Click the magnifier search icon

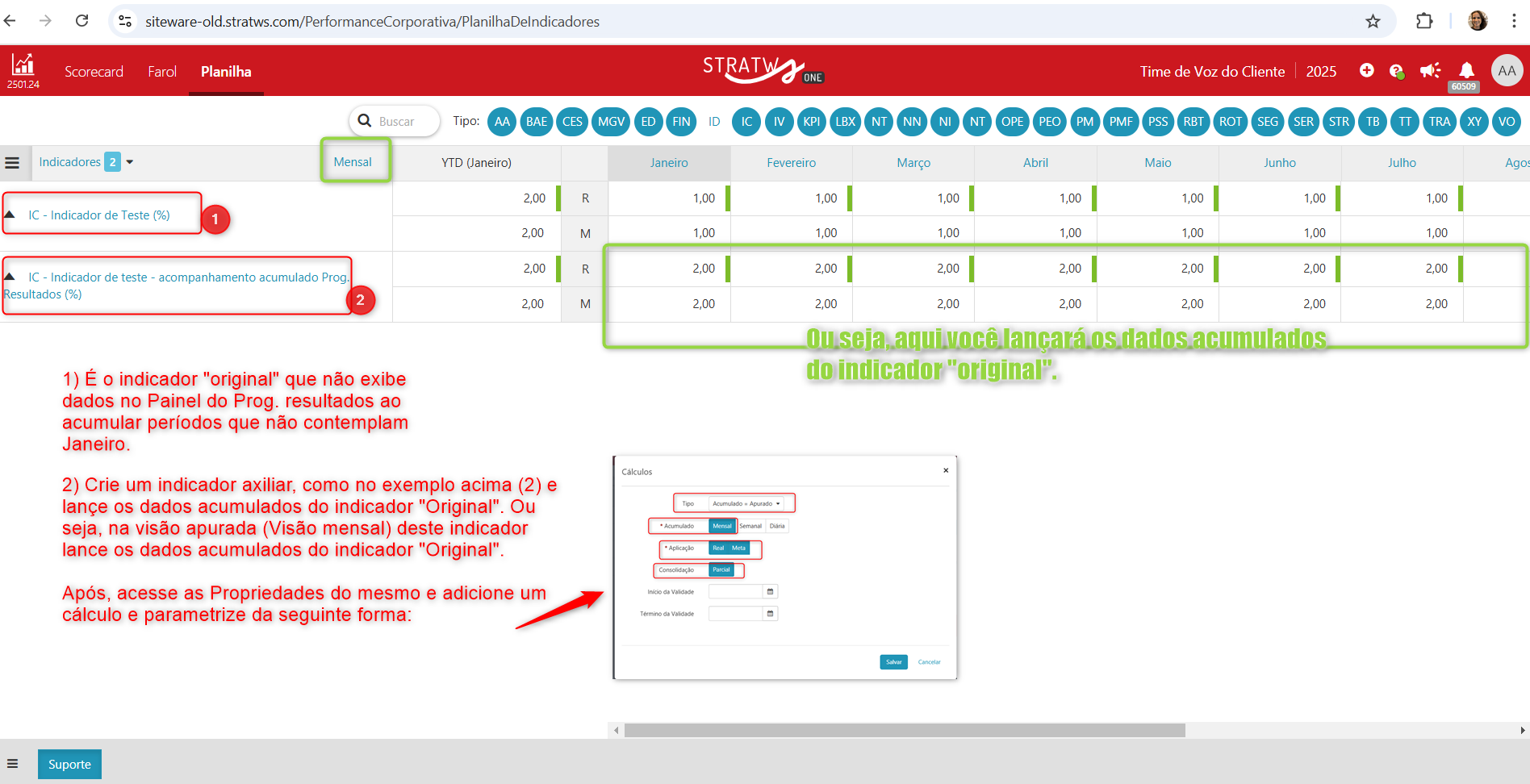click(365, 121)
